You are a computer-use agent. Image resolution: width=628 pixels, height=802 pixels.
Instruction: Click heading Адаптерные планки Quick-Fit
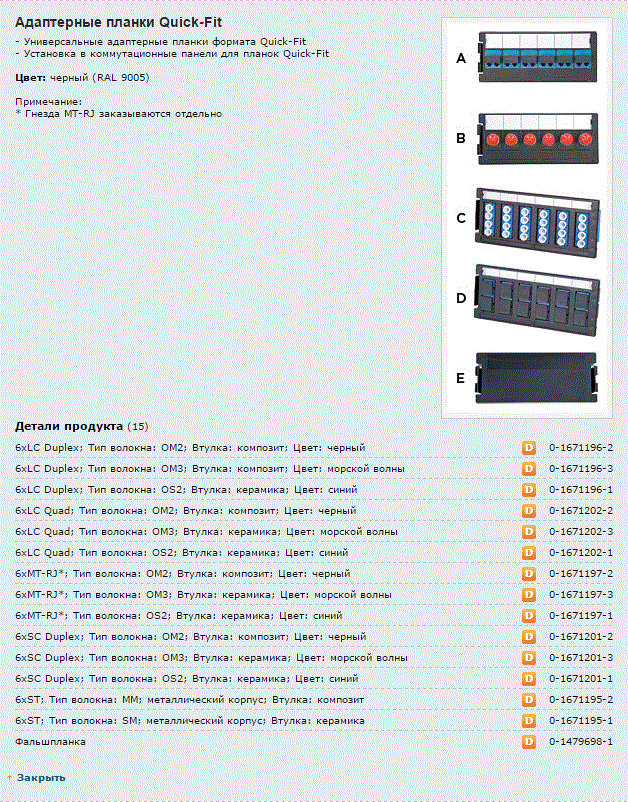click(119, 23)
